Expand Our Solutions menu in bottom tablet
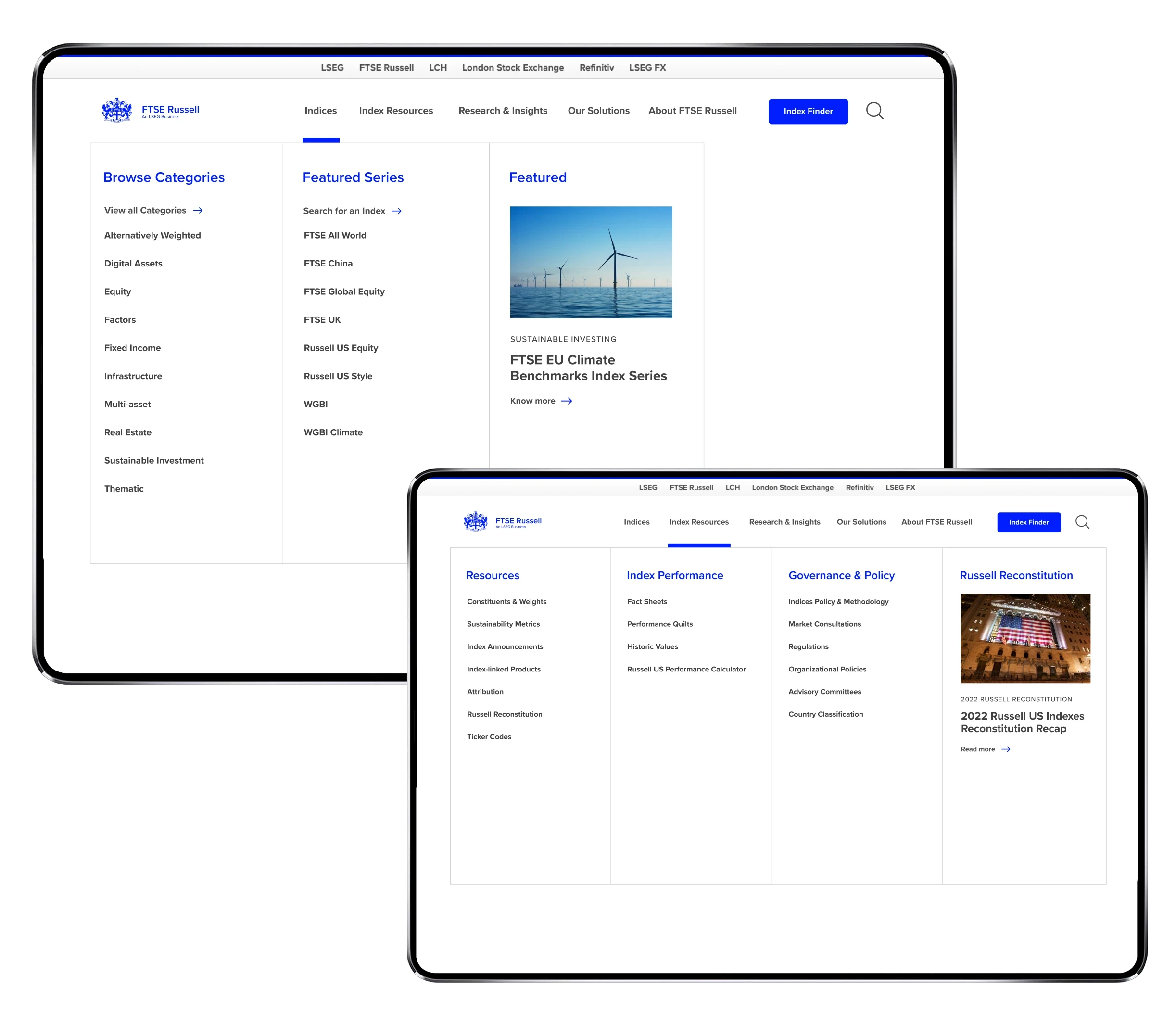 tap(861, 522)
